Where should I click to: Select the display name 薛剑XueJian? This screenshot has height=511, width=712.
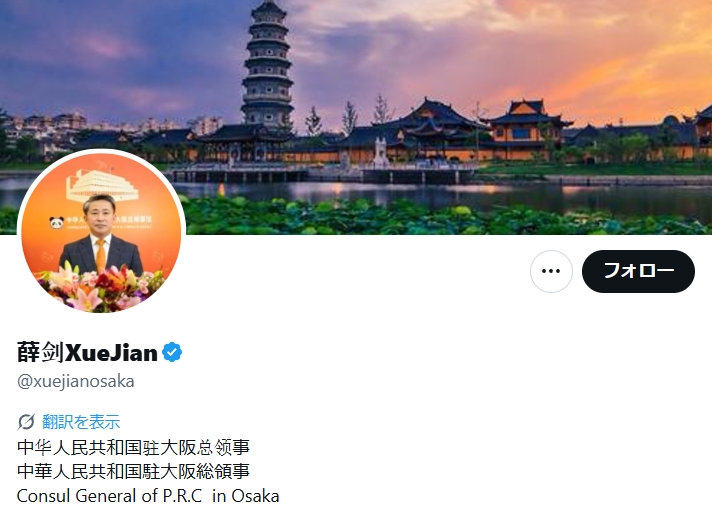(x=87, y=352)
